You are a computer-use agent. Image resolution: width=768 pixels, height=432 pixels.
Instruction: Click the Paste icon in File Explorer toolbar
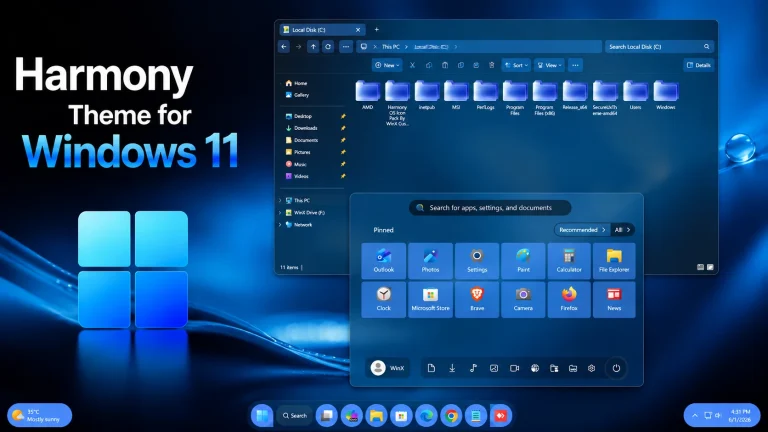click(445, 65)
